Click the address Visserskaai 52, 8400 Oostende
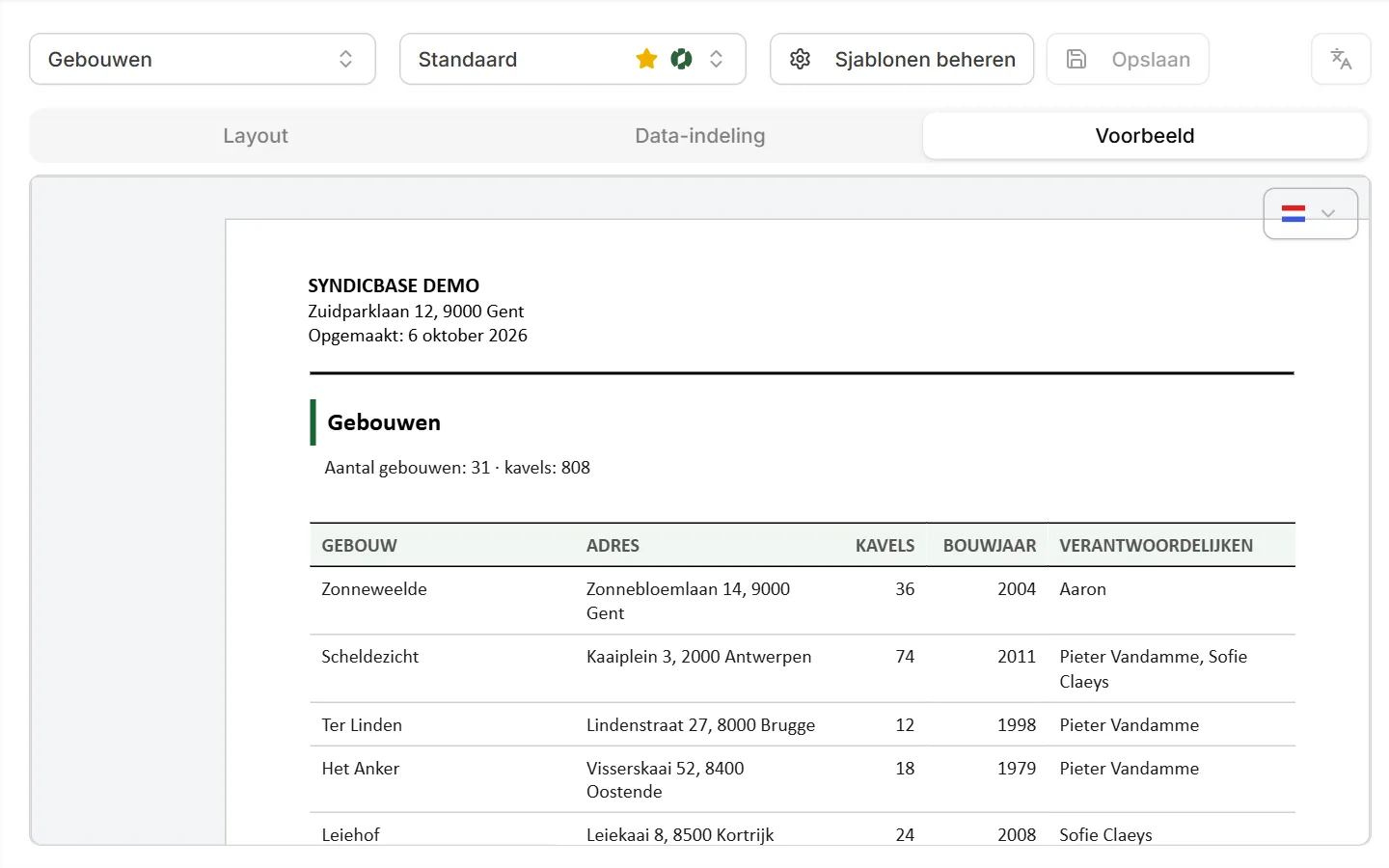This screenshot has height=868, width=1389. coord(666,780)
